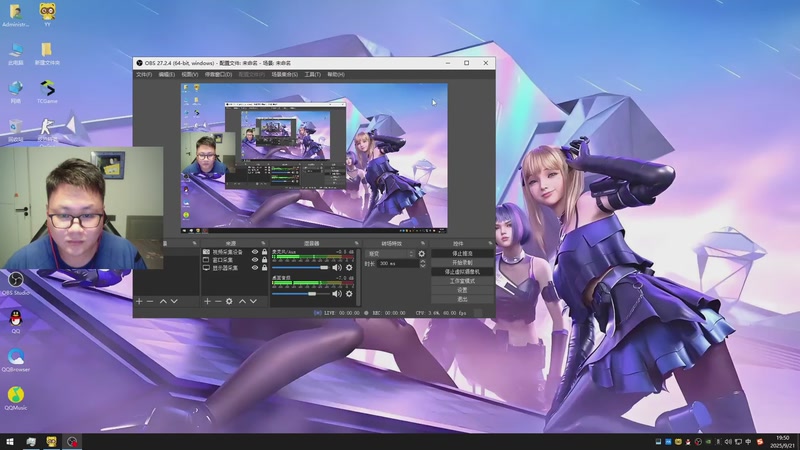Add a new source with plus button
Image resolution: width=800 pixels, height=450 pixels.
pos(207,302)
